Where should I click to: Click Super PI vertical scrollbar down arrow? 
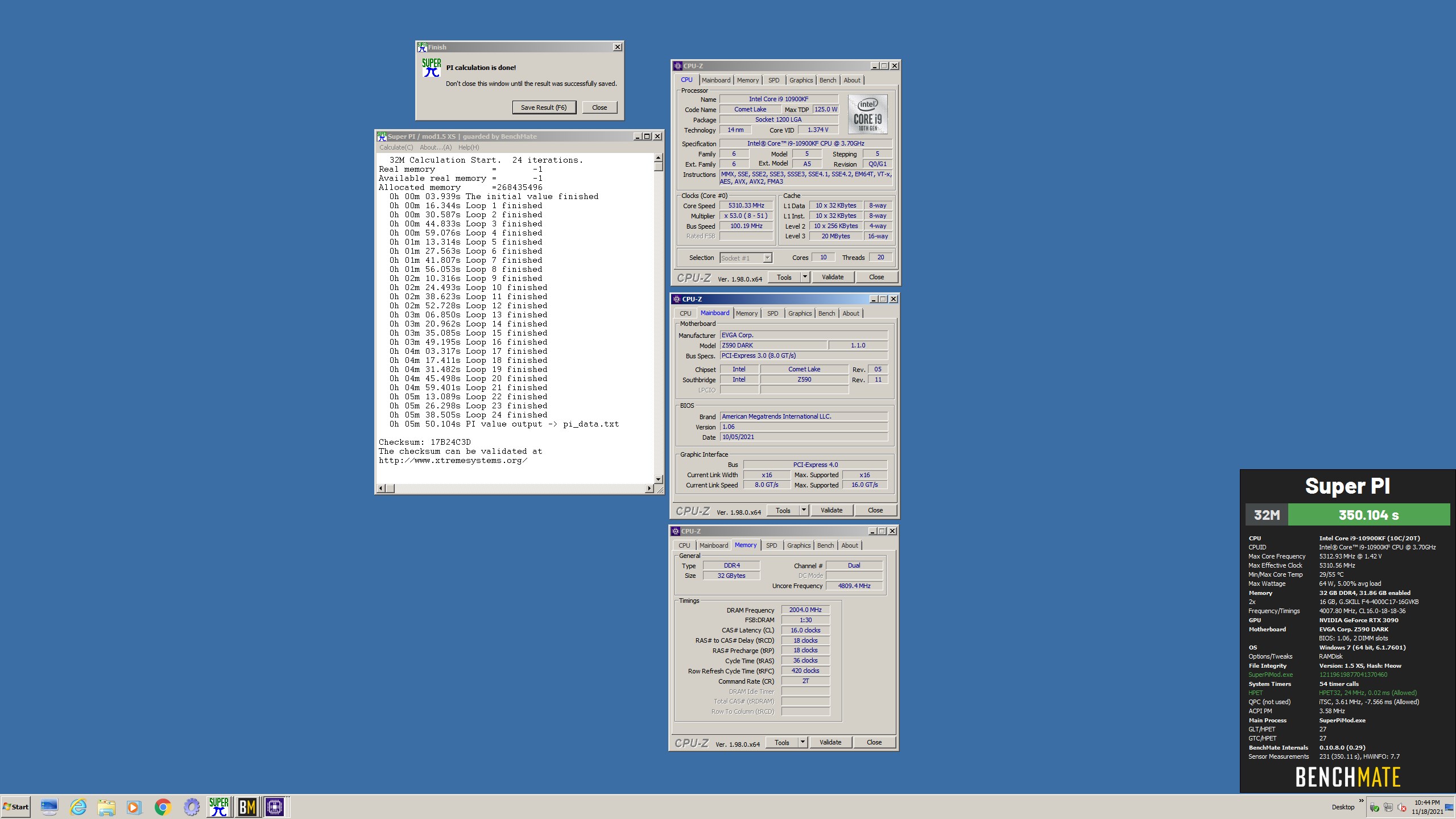659,479
